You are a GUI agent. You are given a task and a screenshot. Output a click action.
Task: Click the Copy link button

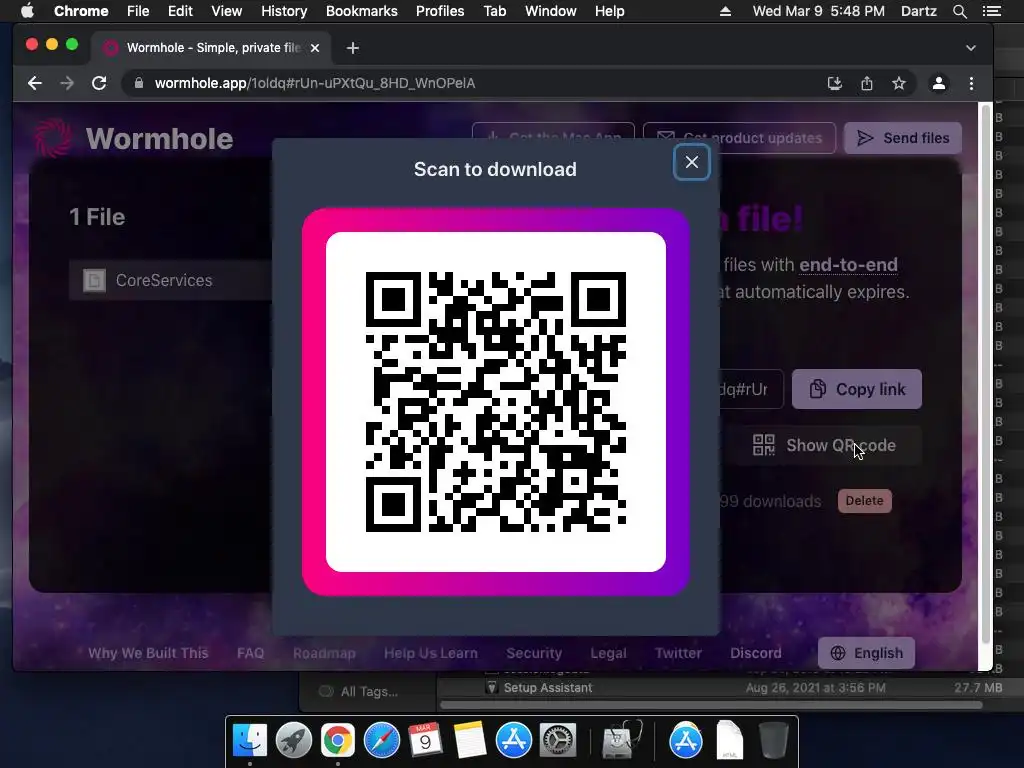[x=857, y=389]
